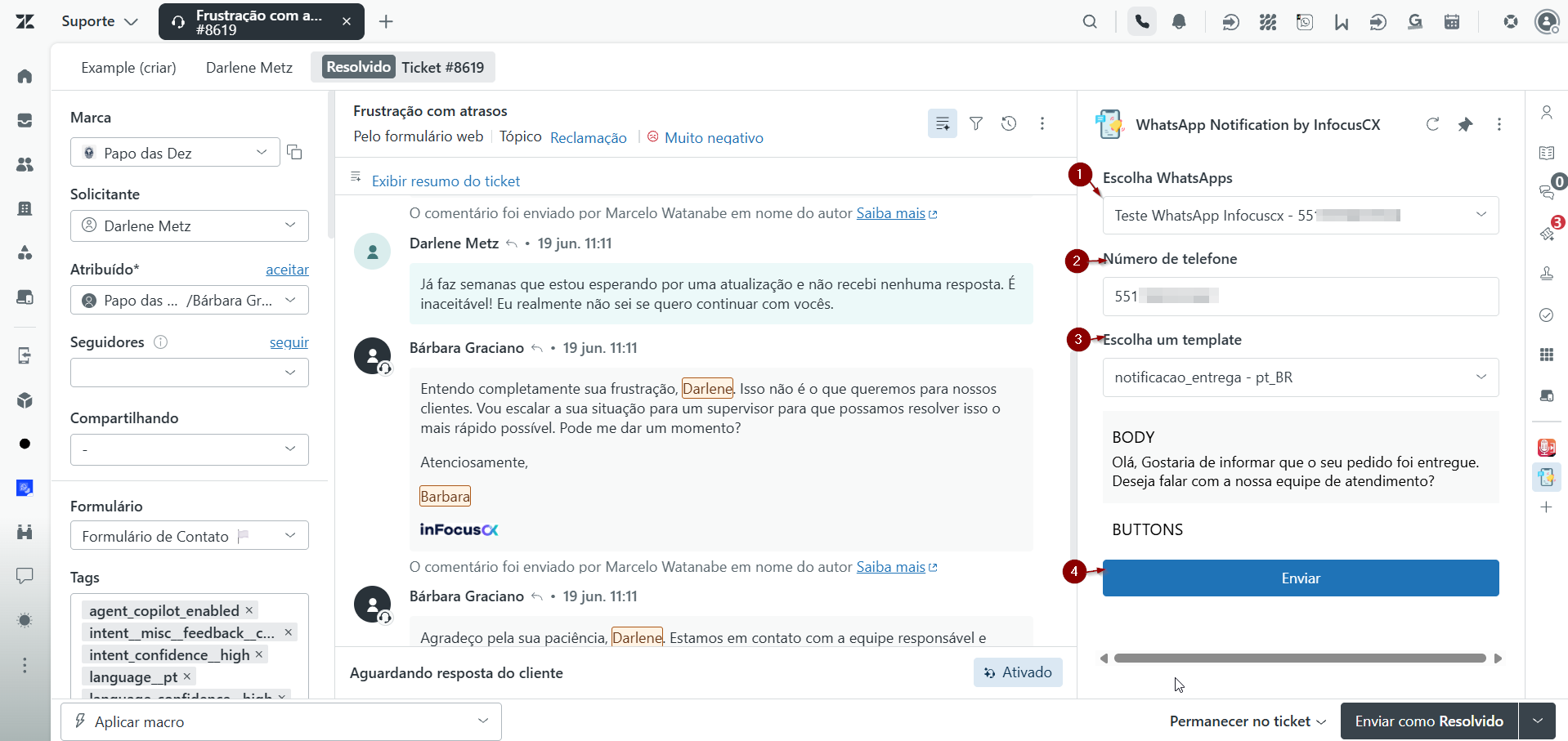Open the Compartilhando dropdown
This screenshot has width=1568, height=741.
coord(190,449)
